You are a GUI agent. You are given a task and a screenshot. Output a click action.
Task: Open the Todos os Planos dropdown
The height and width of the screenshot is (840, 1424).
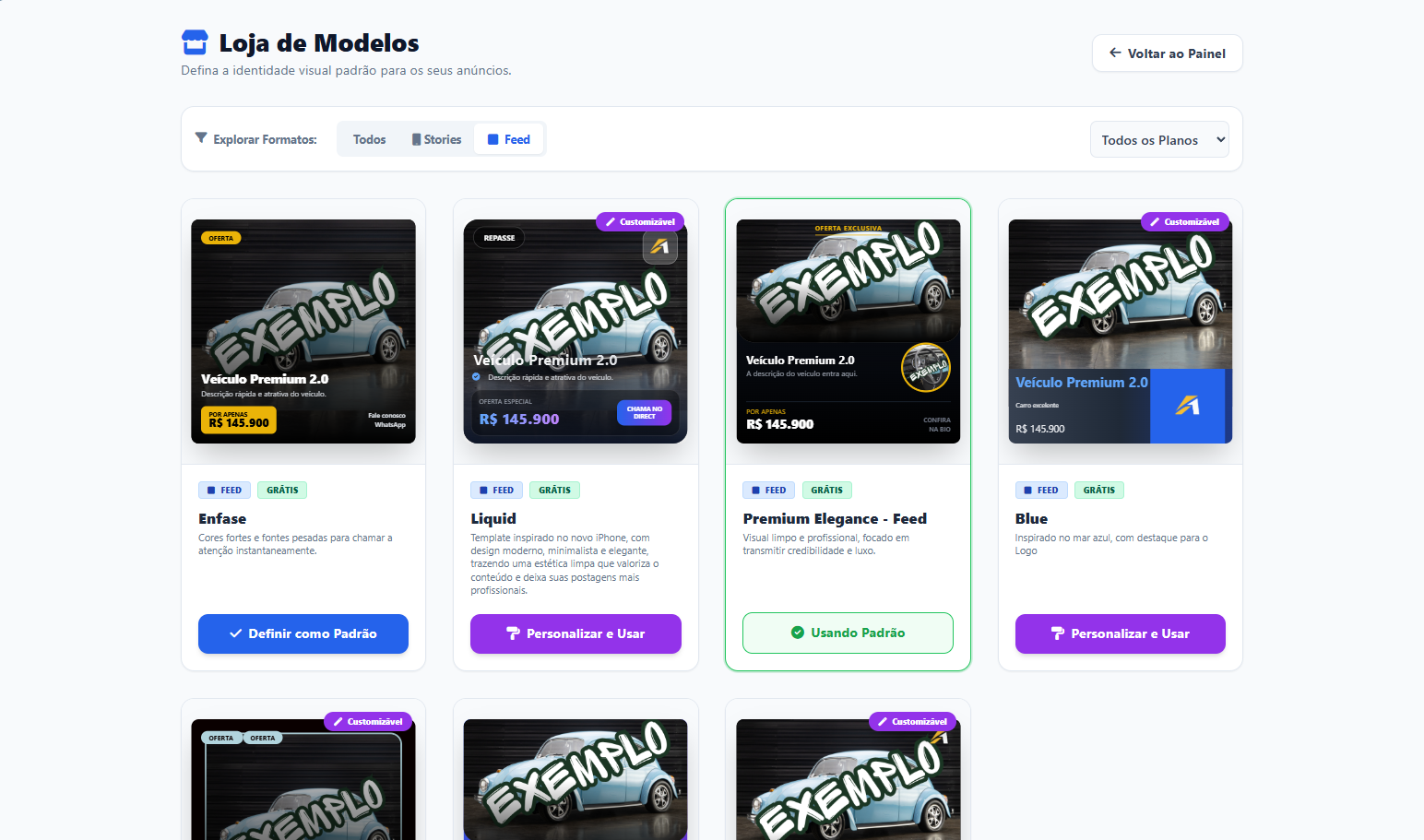click(x=1159, y=139)
